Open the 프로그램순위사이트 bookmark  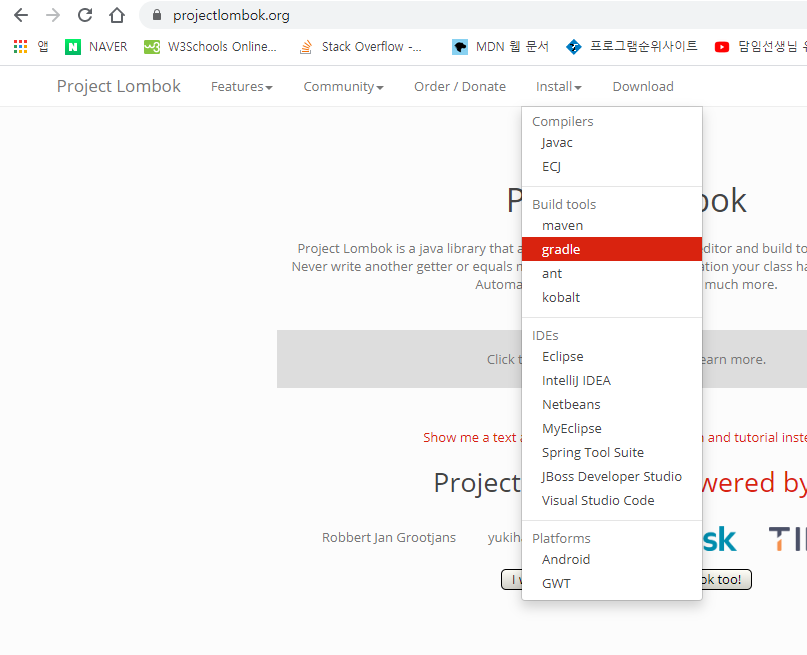[x=631, y=47]
